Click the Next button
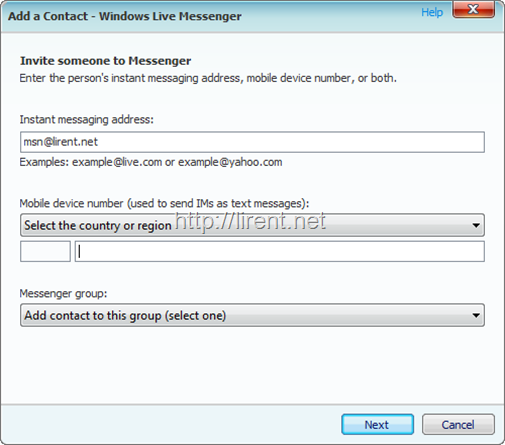 coord(377,424)
